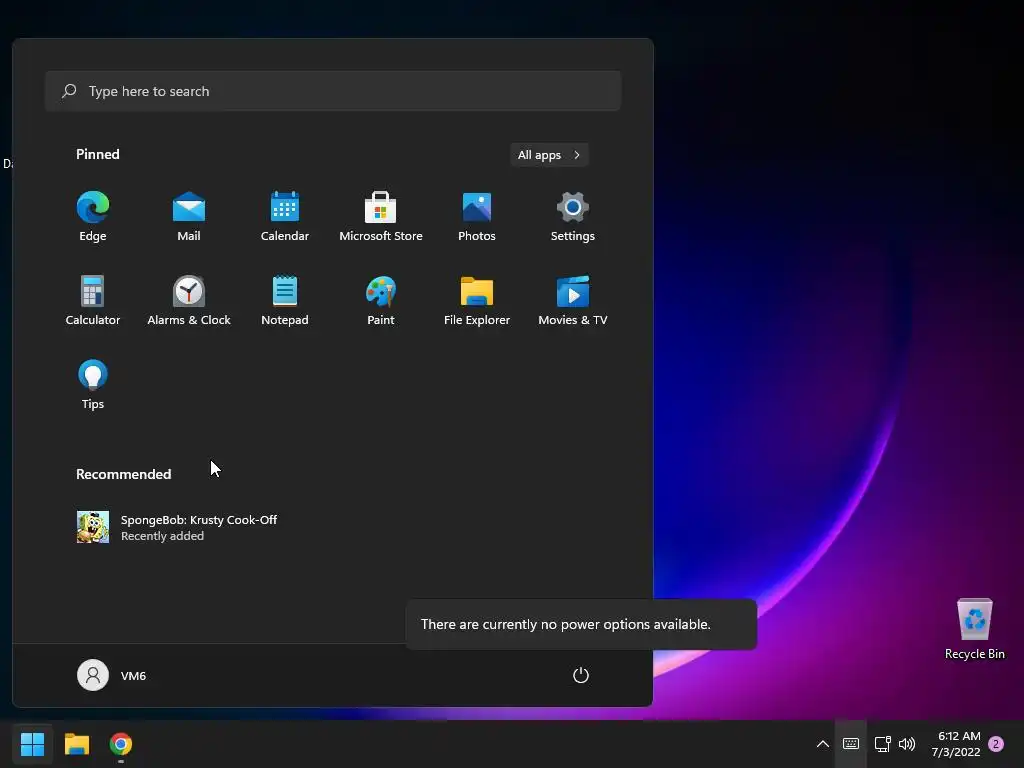1024x768 pixels.
Task: Open network status tray icon
Action: coord(882,744)
